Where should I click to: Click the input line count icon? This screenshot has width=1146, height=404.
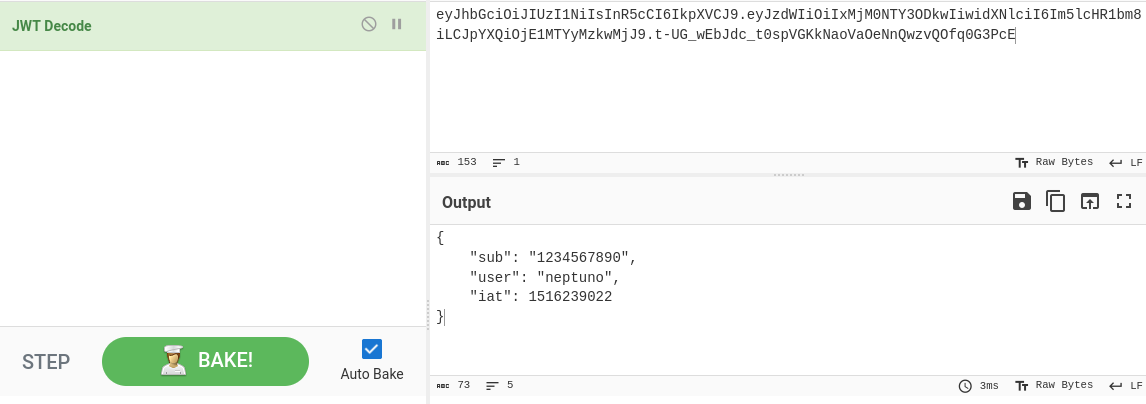point(499,162)
